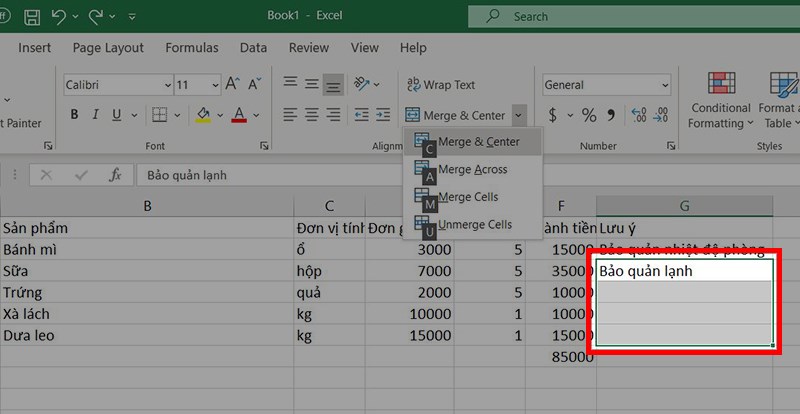Click the Increase Indent icon
The image size is (800, 414).
(383, 115)
